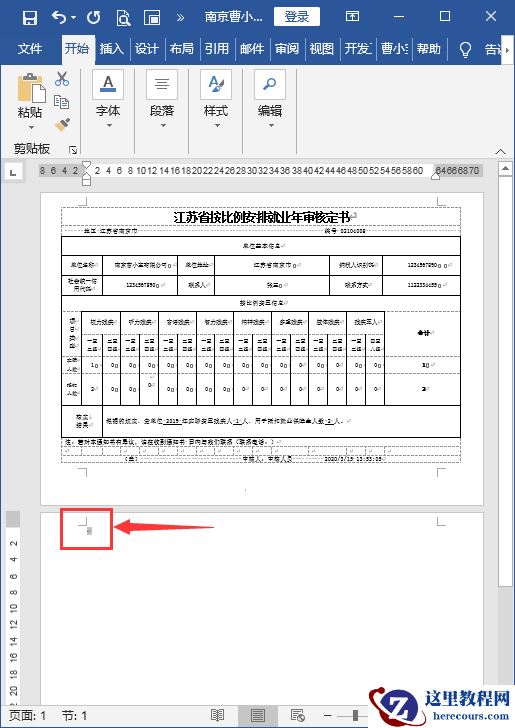Click the Undo arrow icon
The image size is (515, 728).
coord(59,18)
